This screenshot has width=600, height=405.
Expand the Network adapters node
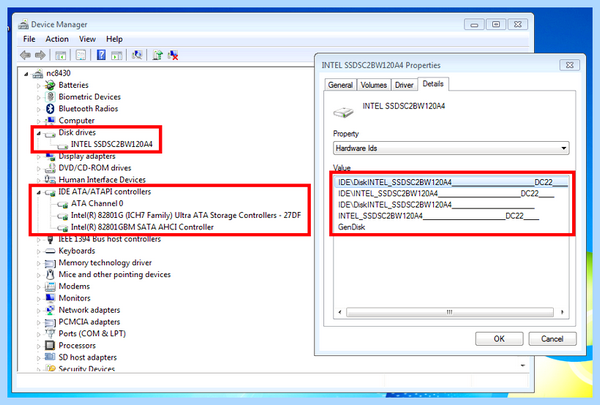coord(38,310)
